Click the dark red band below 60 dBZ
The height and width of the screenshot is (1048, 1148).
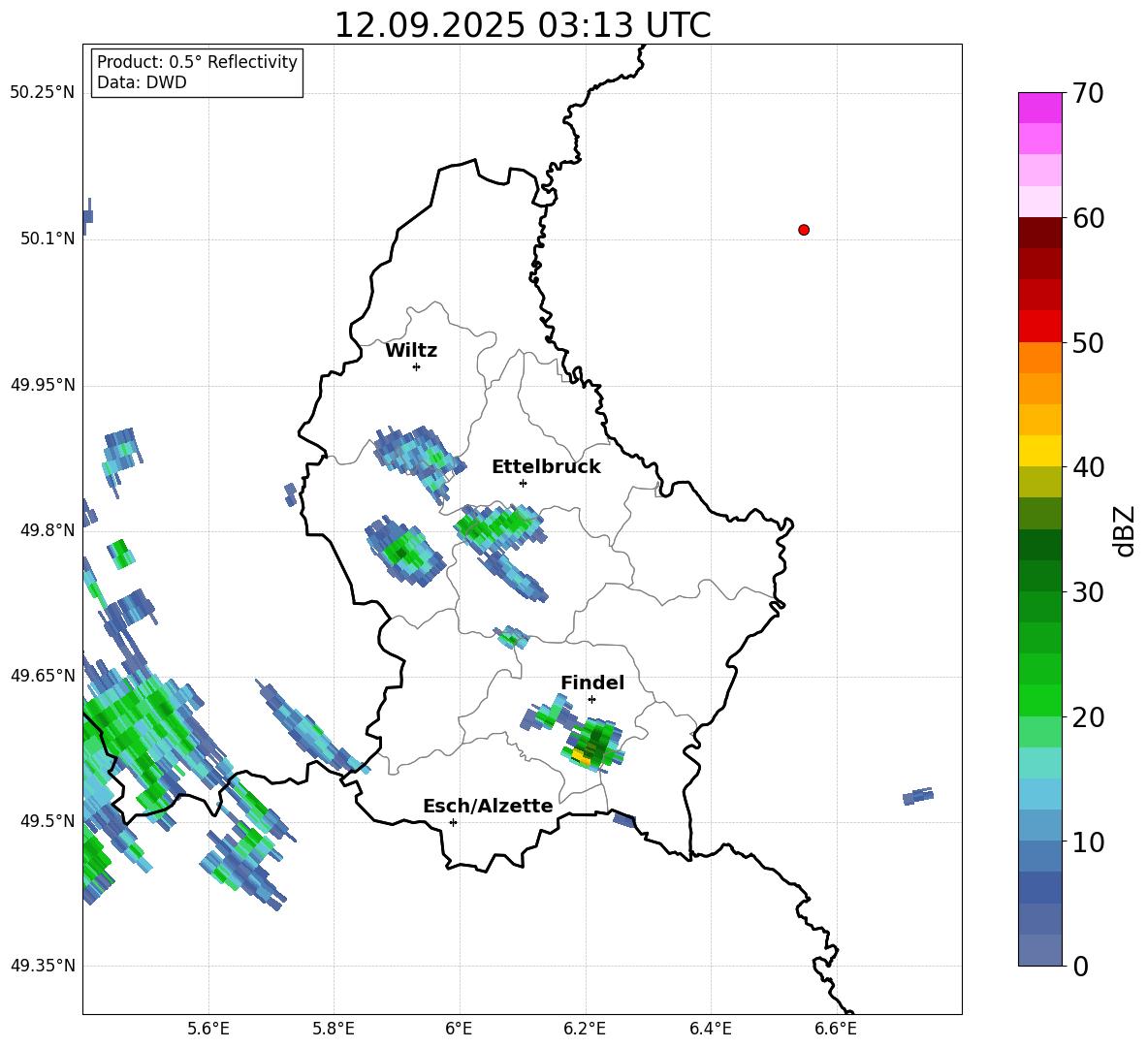coord(1039,233)
